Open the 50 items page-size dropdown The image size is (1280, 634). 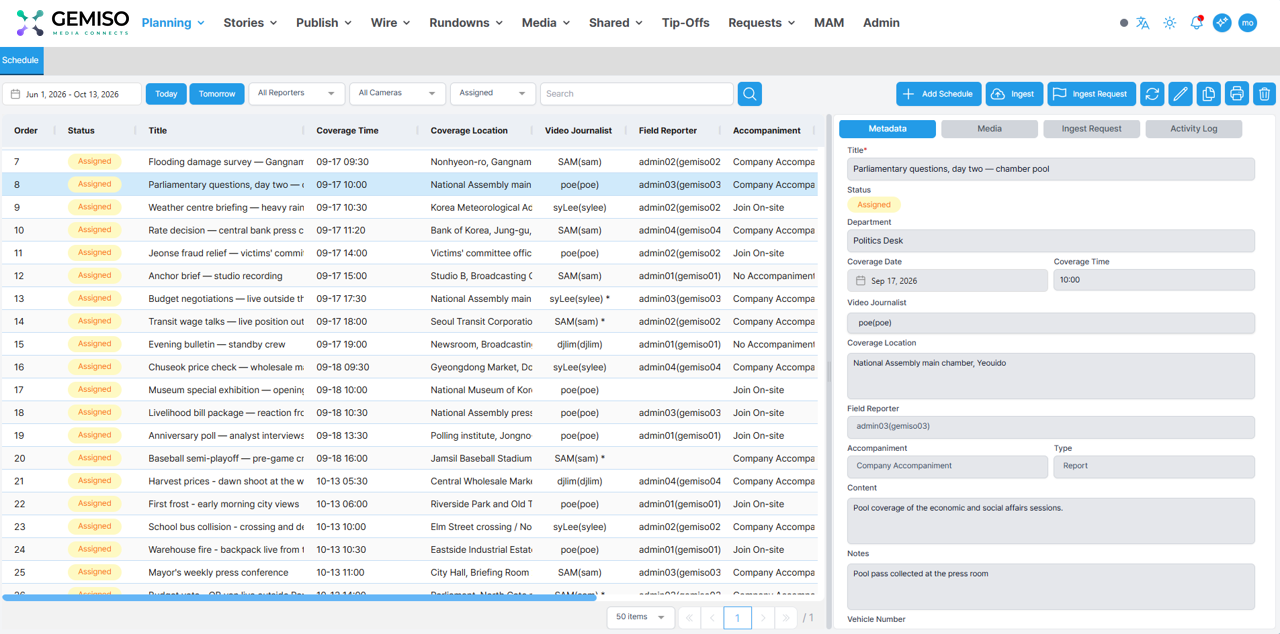(x=641, y=618)
